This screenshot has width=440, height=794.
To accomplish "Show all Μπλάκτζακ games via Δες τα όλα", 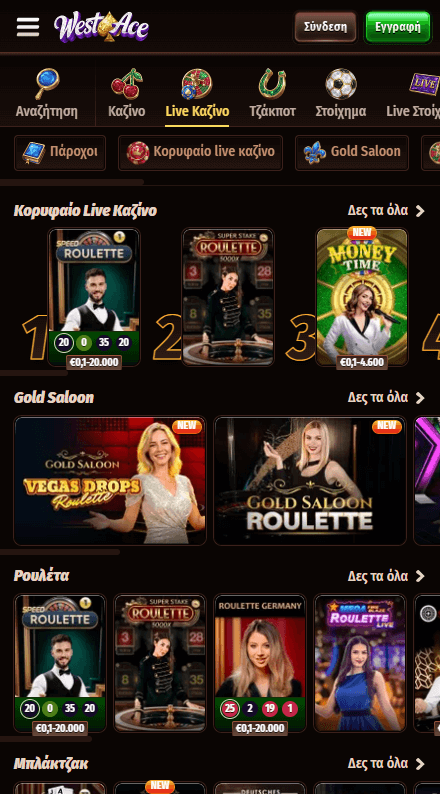I will 386,763.
